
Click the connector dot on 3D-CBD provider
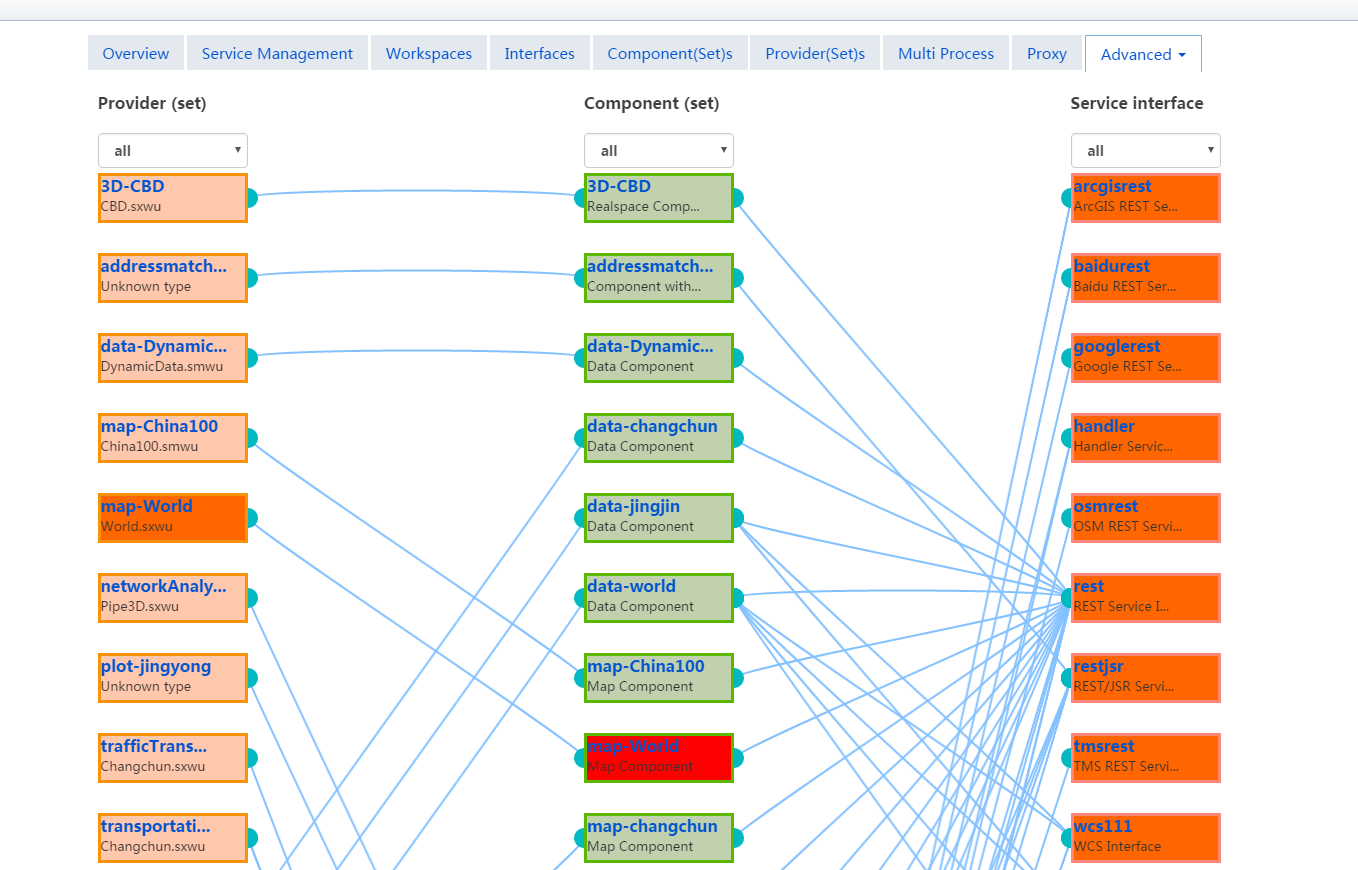point(249,198)
